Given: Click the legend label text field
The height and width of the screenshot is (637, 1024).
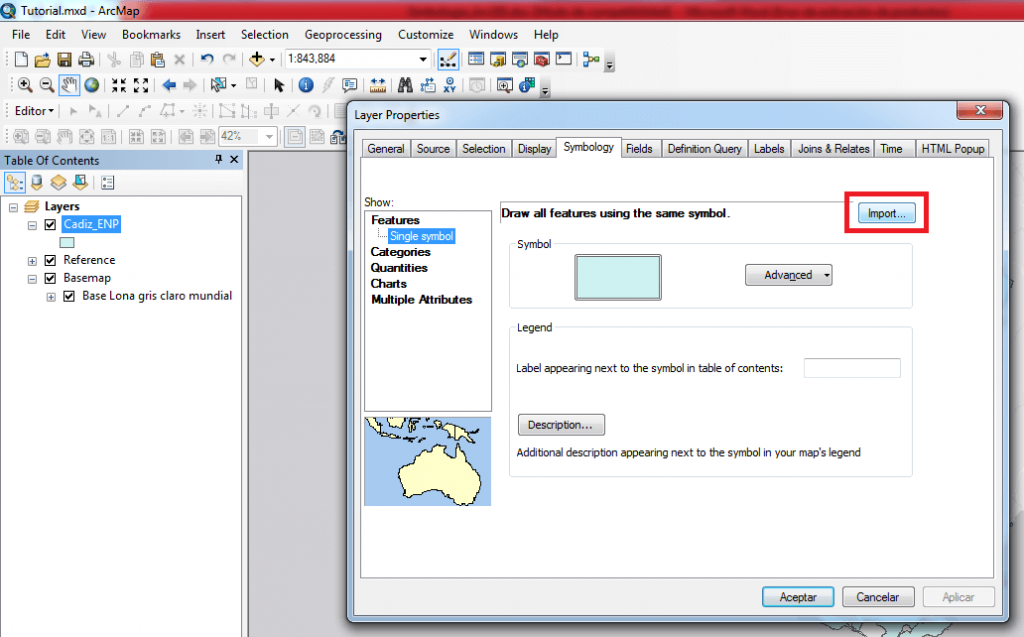Looking at the screenshot, I should coord(851,368).
